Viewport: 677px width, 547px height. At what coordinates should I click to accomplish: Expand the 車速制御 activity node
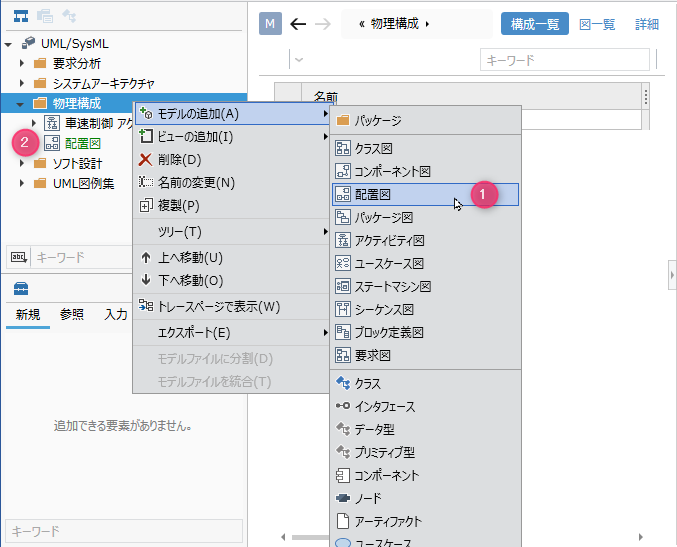point(34,123)
